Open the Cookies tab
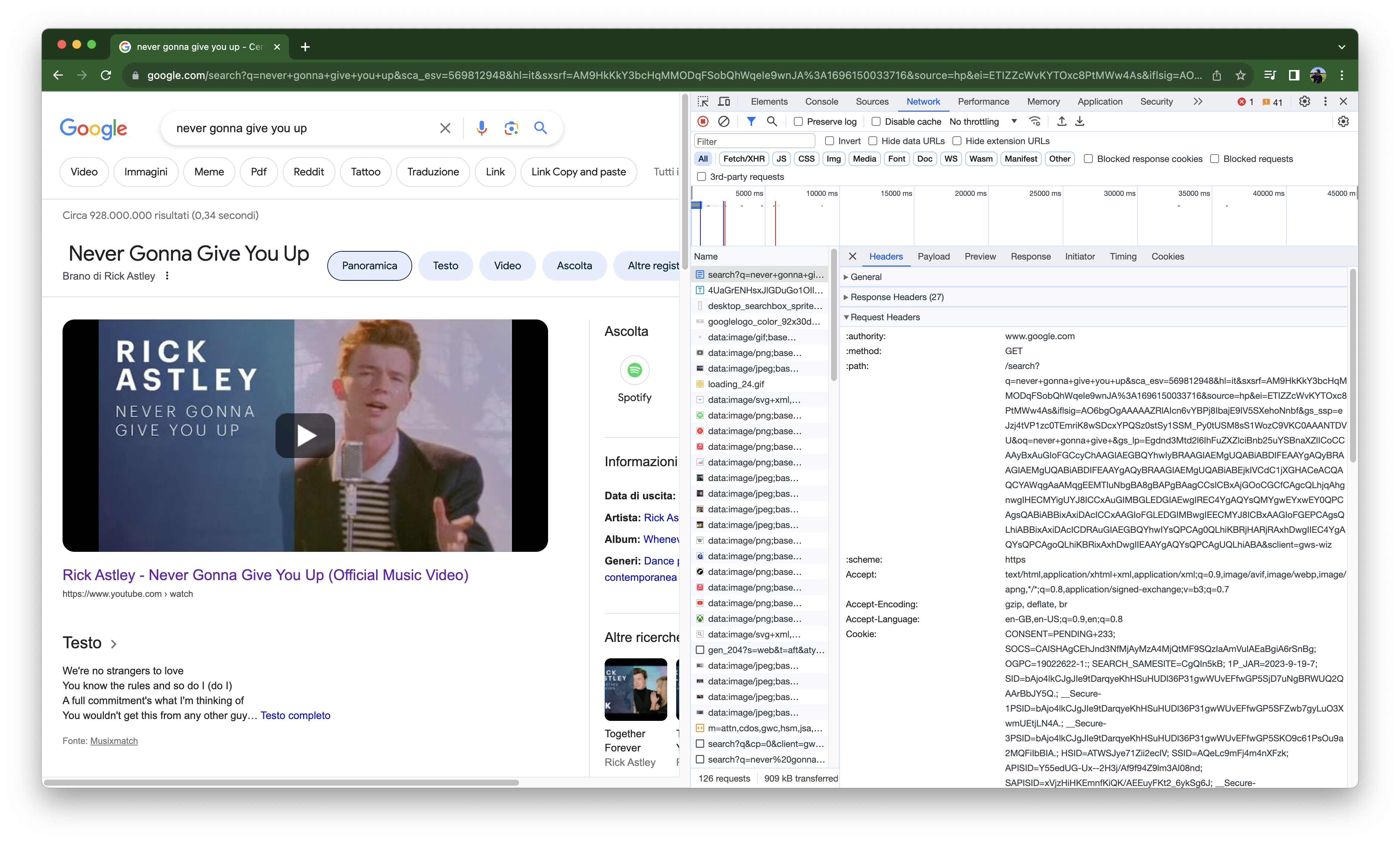The image size is (1400, 843). 1167,257
